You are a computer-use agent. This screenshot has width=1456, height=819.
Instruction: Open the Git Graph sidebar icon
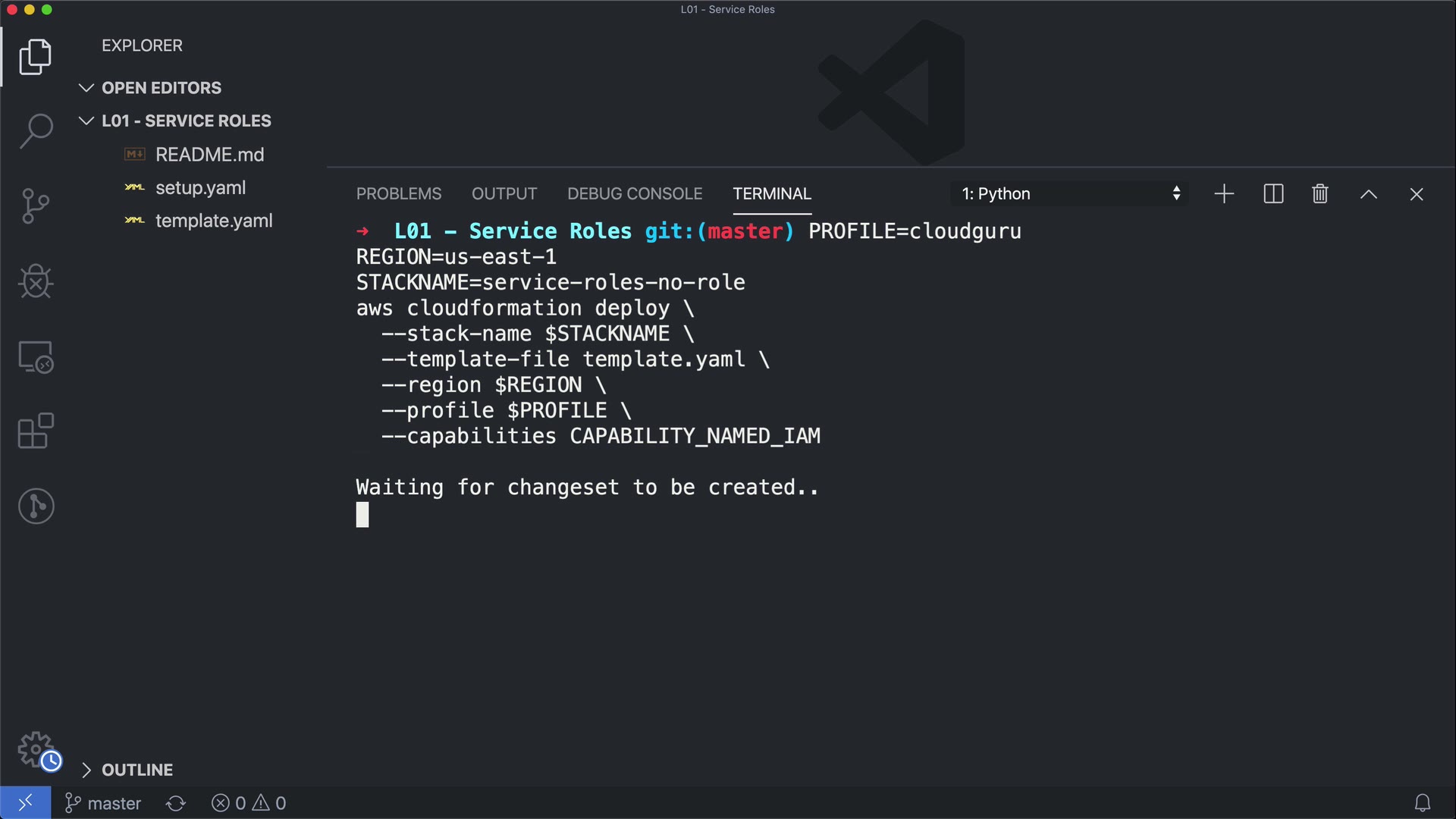click(x=36, y=506)
